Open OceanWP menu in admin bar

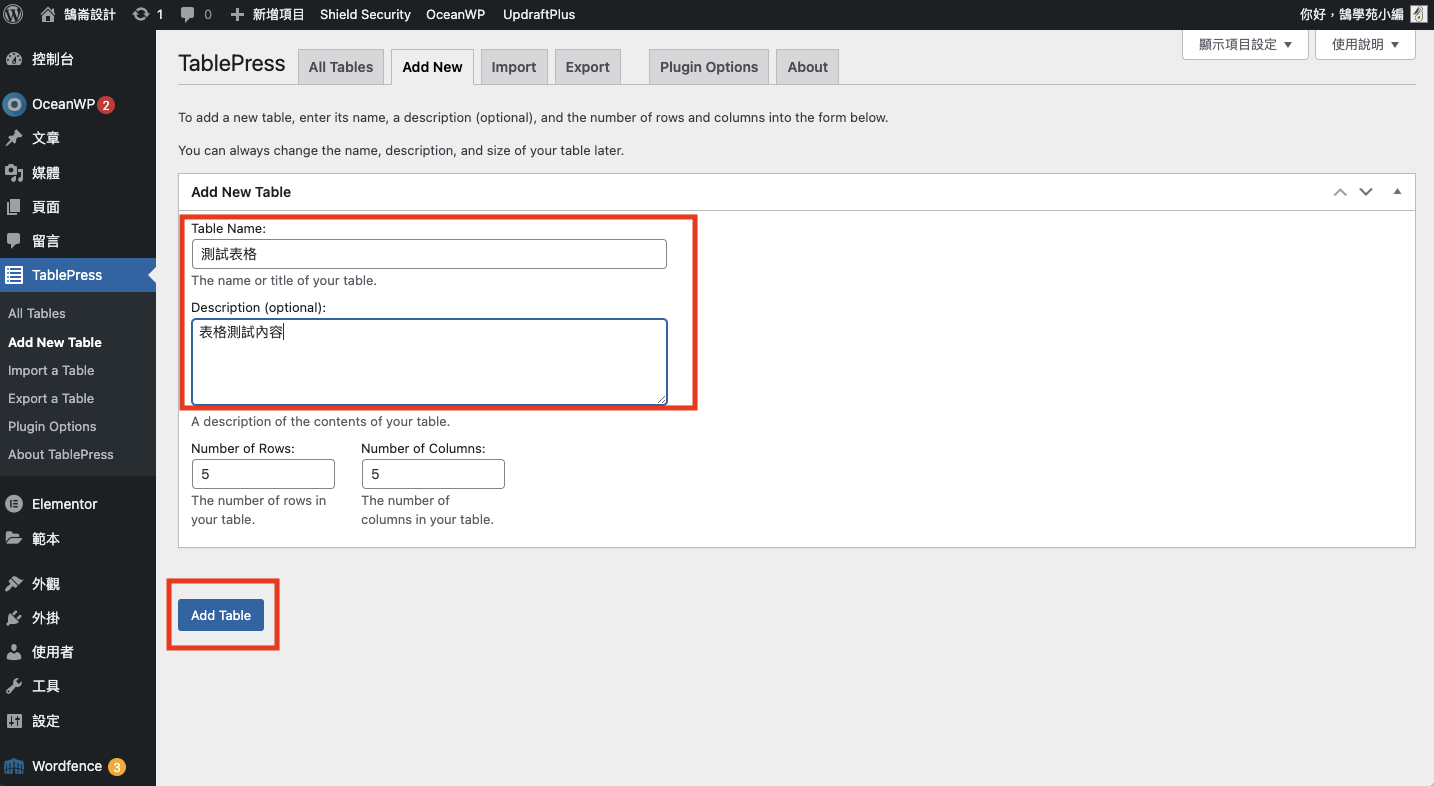click(x=455, y=15)
